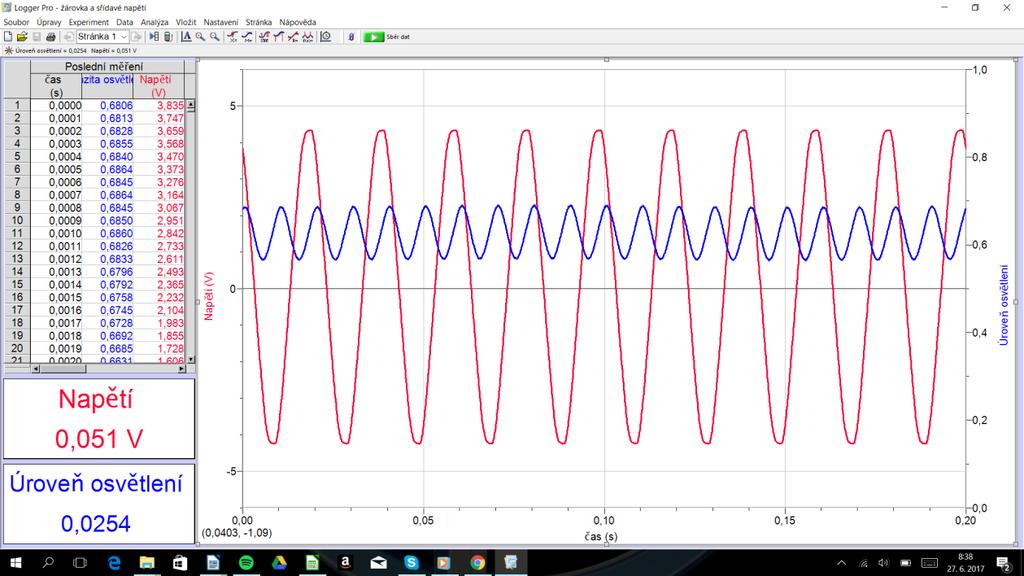Select the Napětí 0,051 V meter
This screenshot has height=576, width=1024.
[99, 419]
